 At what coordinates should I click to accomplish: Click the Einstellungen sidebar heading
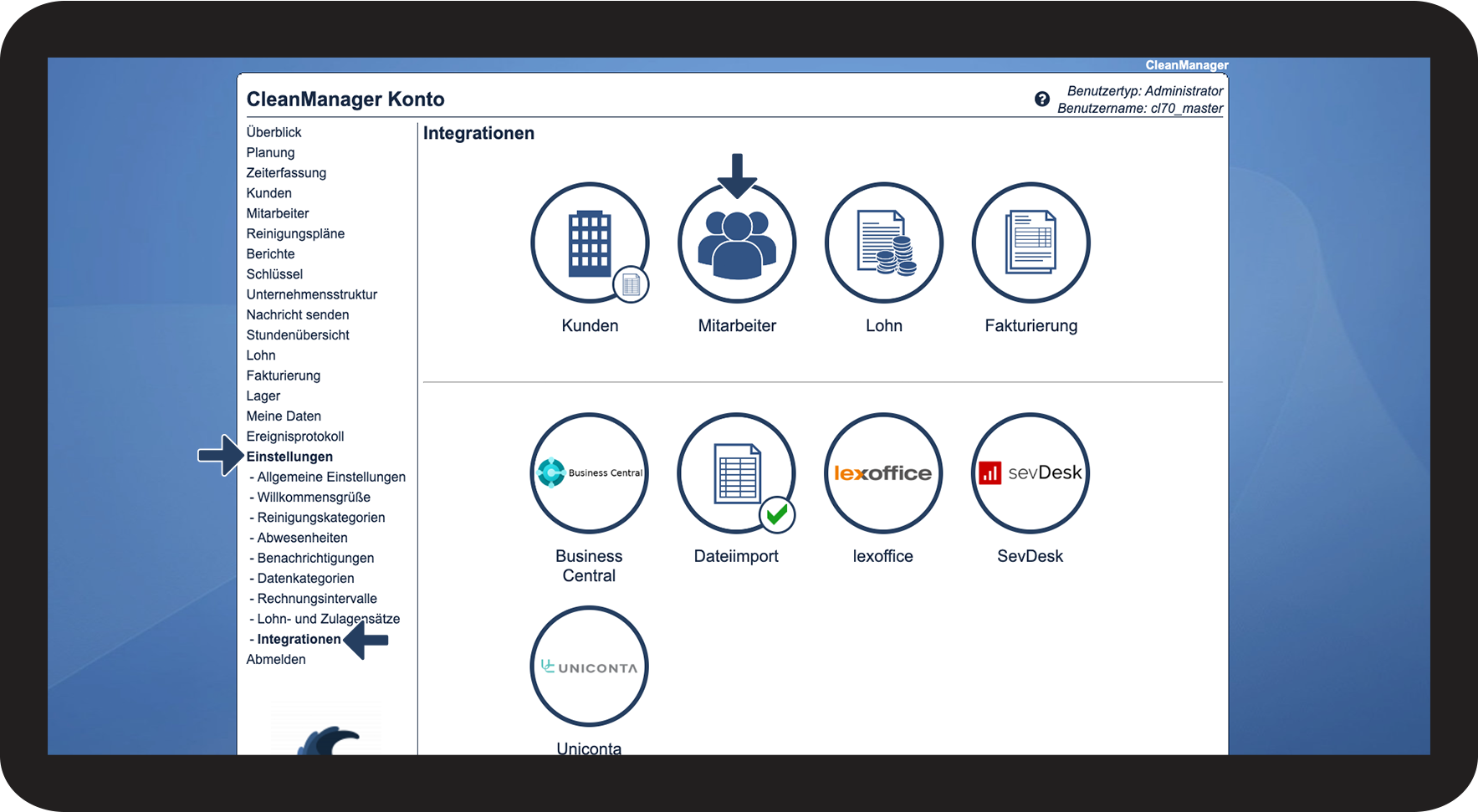click(x=289, y=457)
